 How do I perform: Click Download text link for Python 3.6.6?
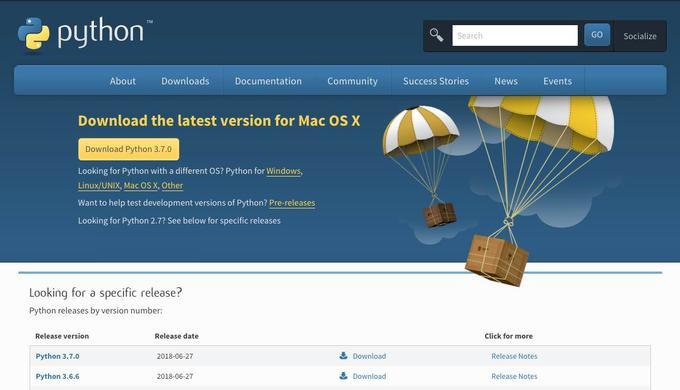click(x=369, y=376)
